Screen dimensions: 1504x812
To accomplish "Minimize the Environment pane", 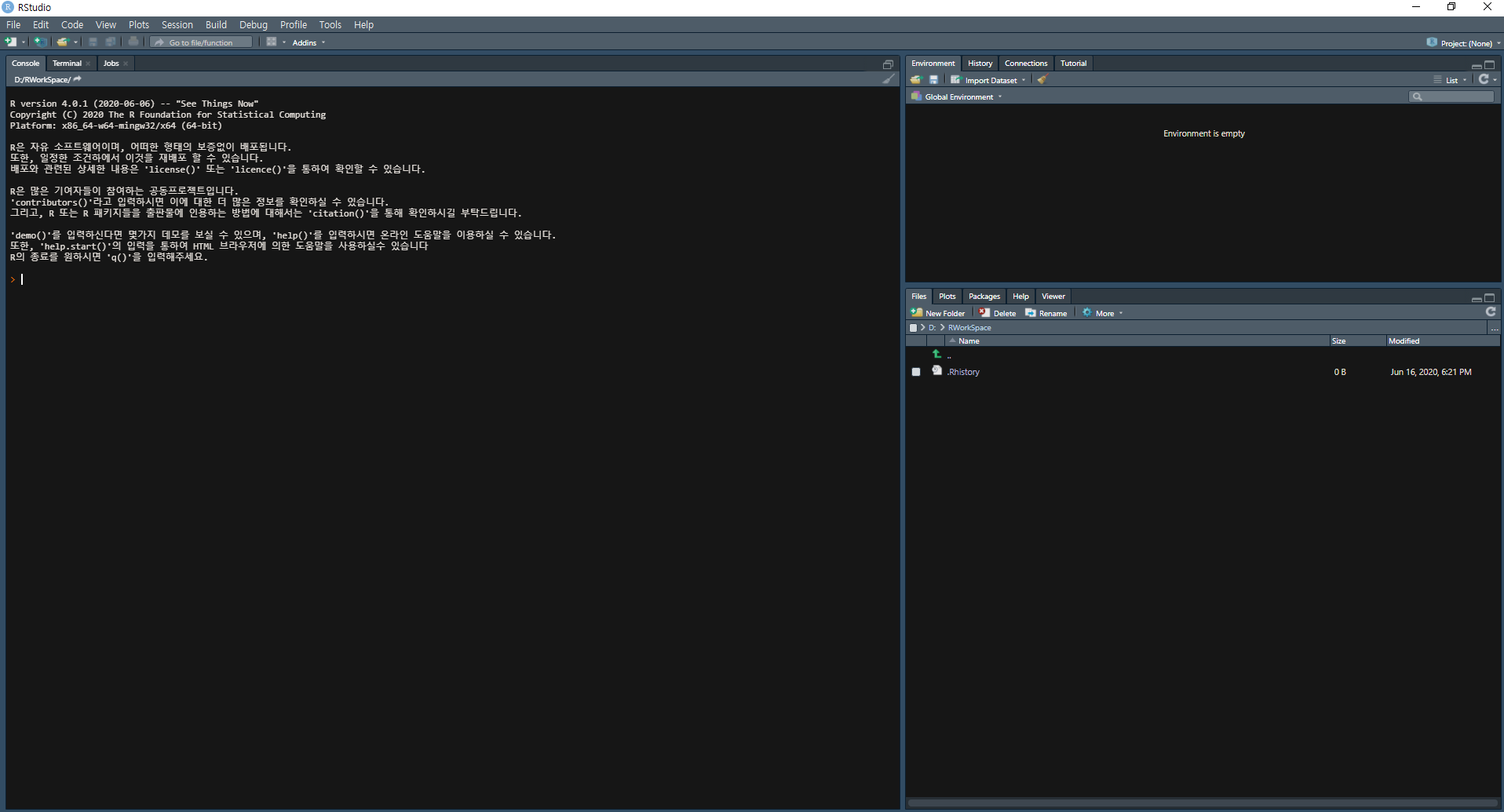I will click(1477, 65).
